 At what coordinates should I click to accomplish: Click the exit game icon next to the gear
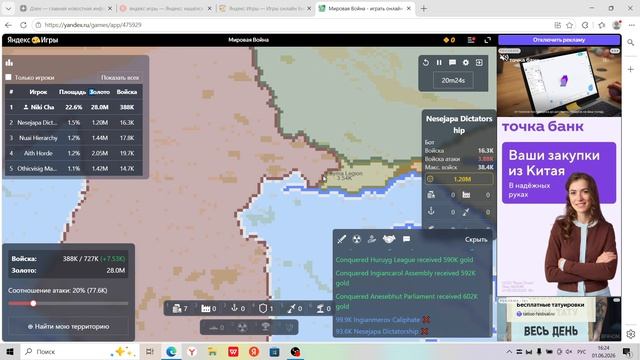coord(479,63)
